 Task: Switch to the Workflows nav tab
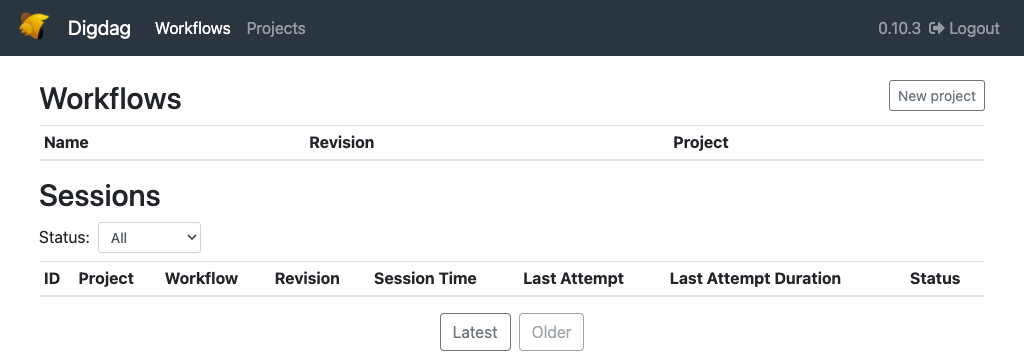coord(193,28)
